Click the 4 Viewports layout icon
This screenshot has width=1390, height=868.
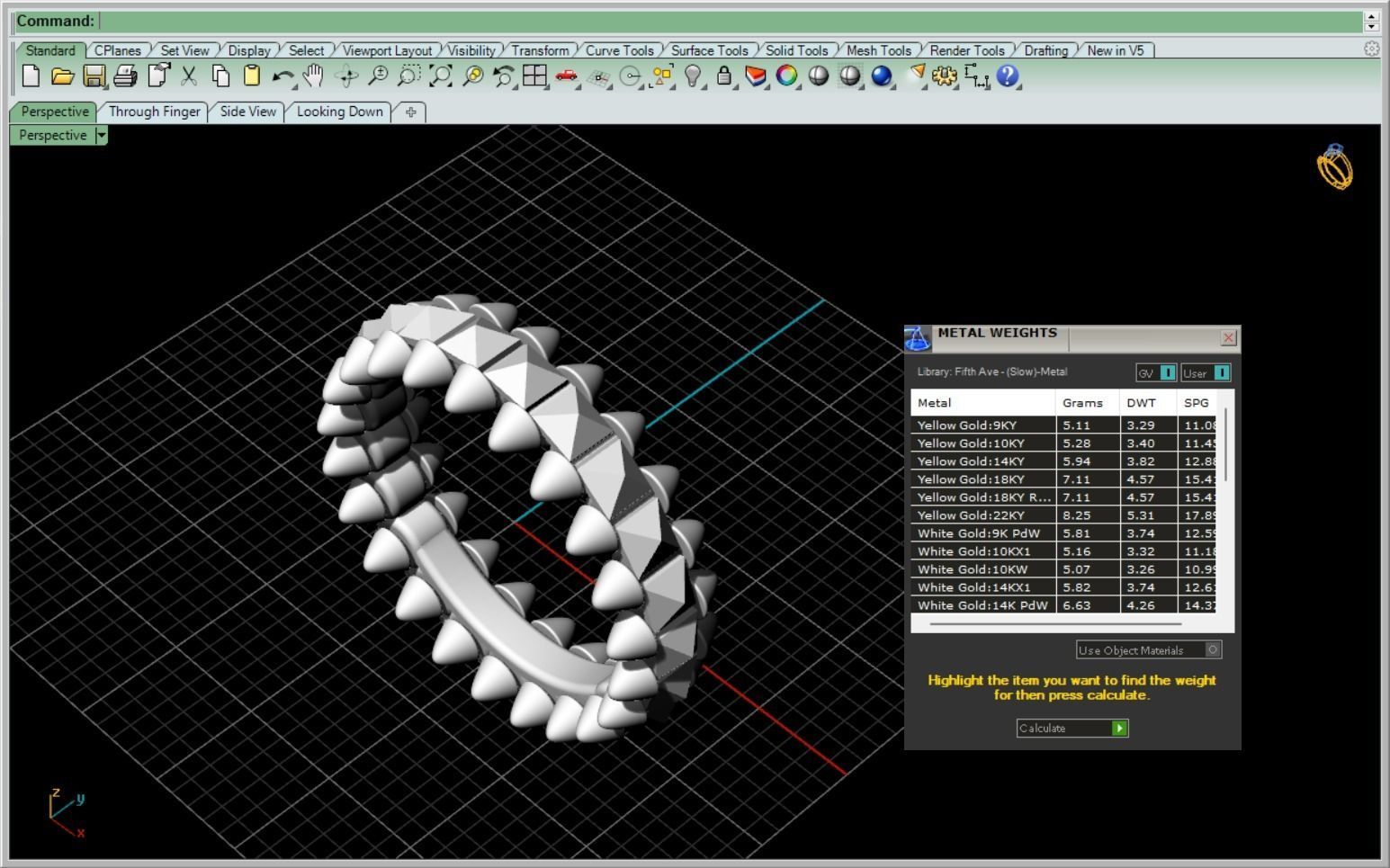pyautogui.click(x=535, y=76)
